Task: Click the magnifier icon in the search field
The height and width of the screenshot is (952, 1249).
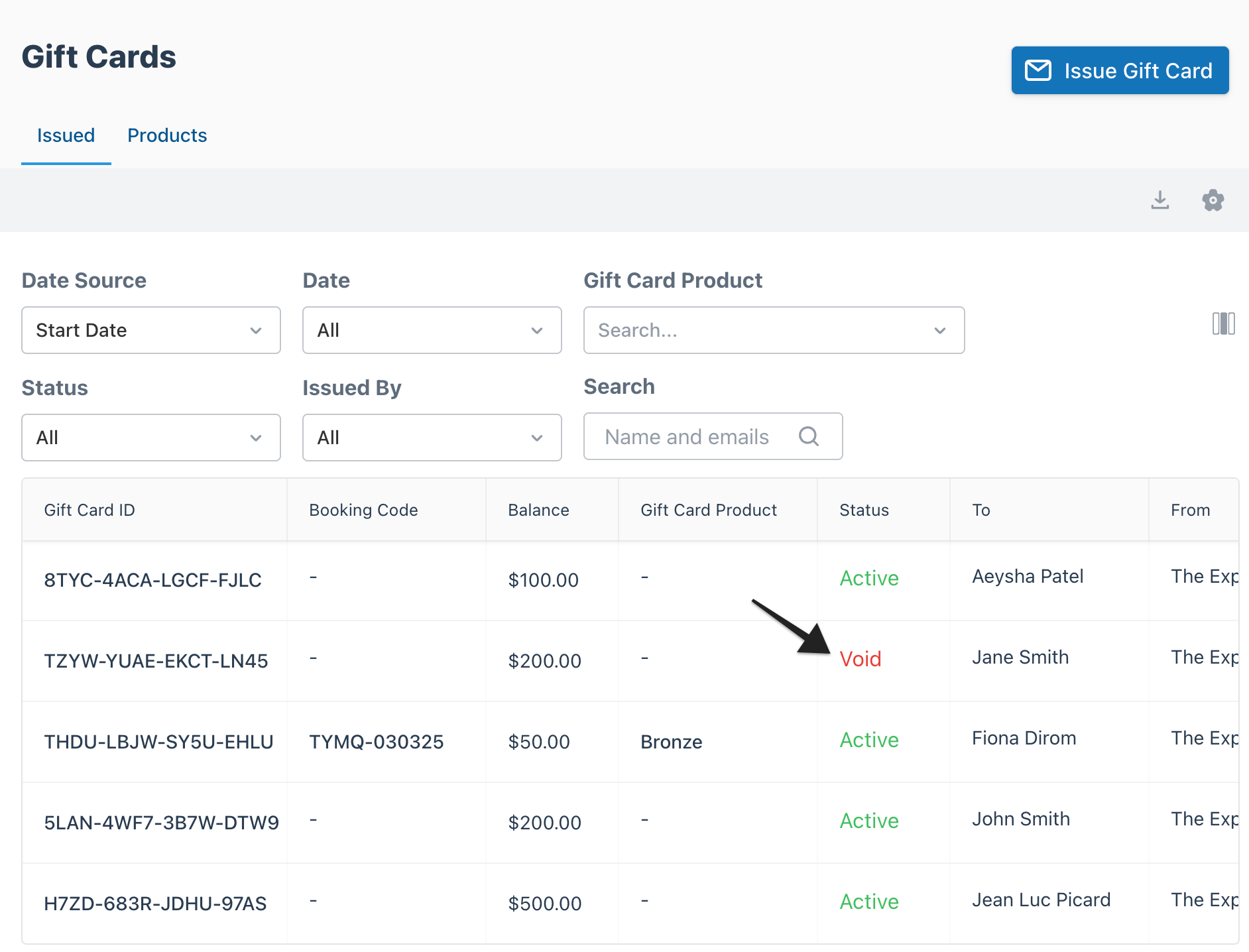Action: pyautogui.click(x=809, y=436)
